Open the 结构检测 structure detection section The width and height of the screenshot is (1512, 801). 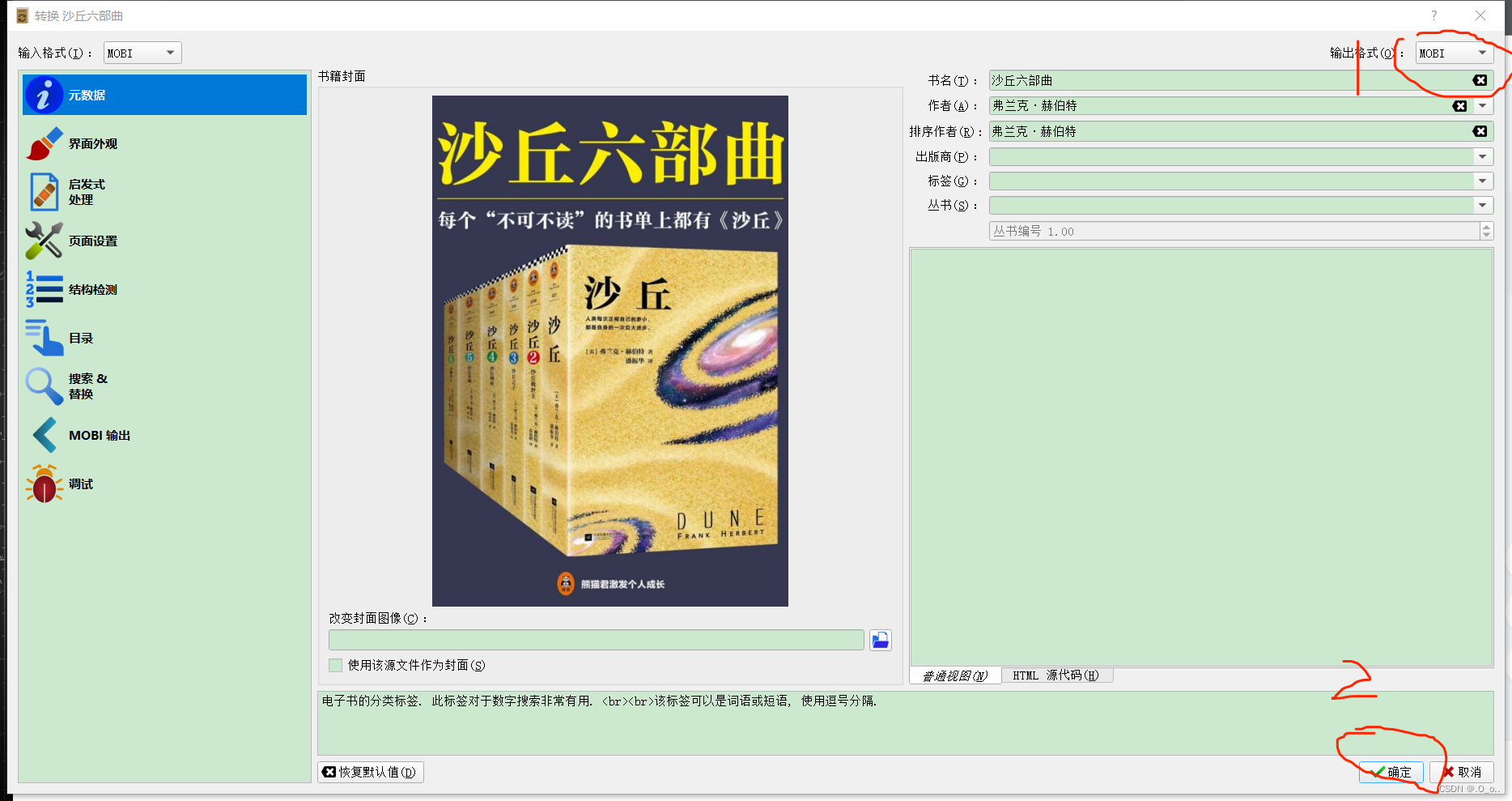pos(164,289)
